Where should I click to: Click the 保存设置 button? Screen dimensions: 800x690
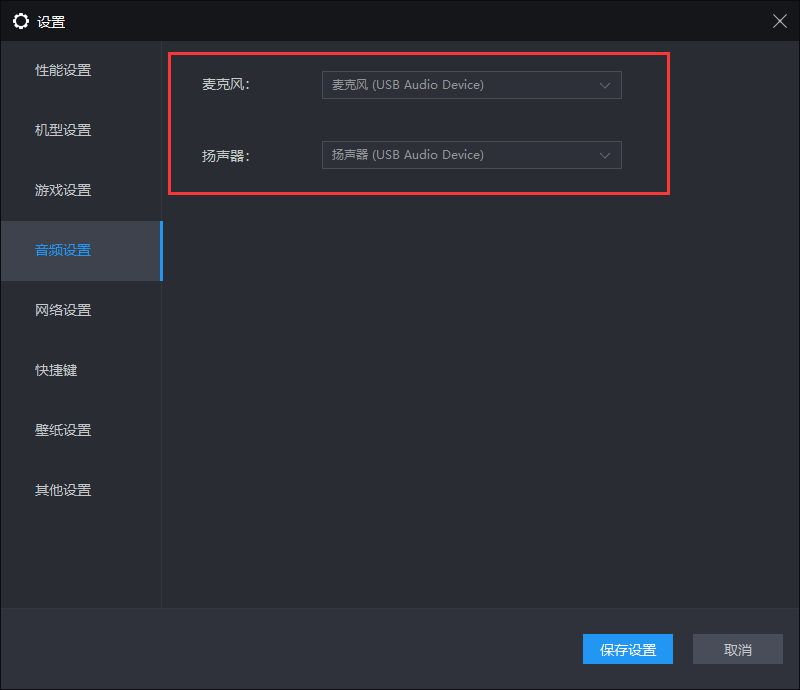628,650
